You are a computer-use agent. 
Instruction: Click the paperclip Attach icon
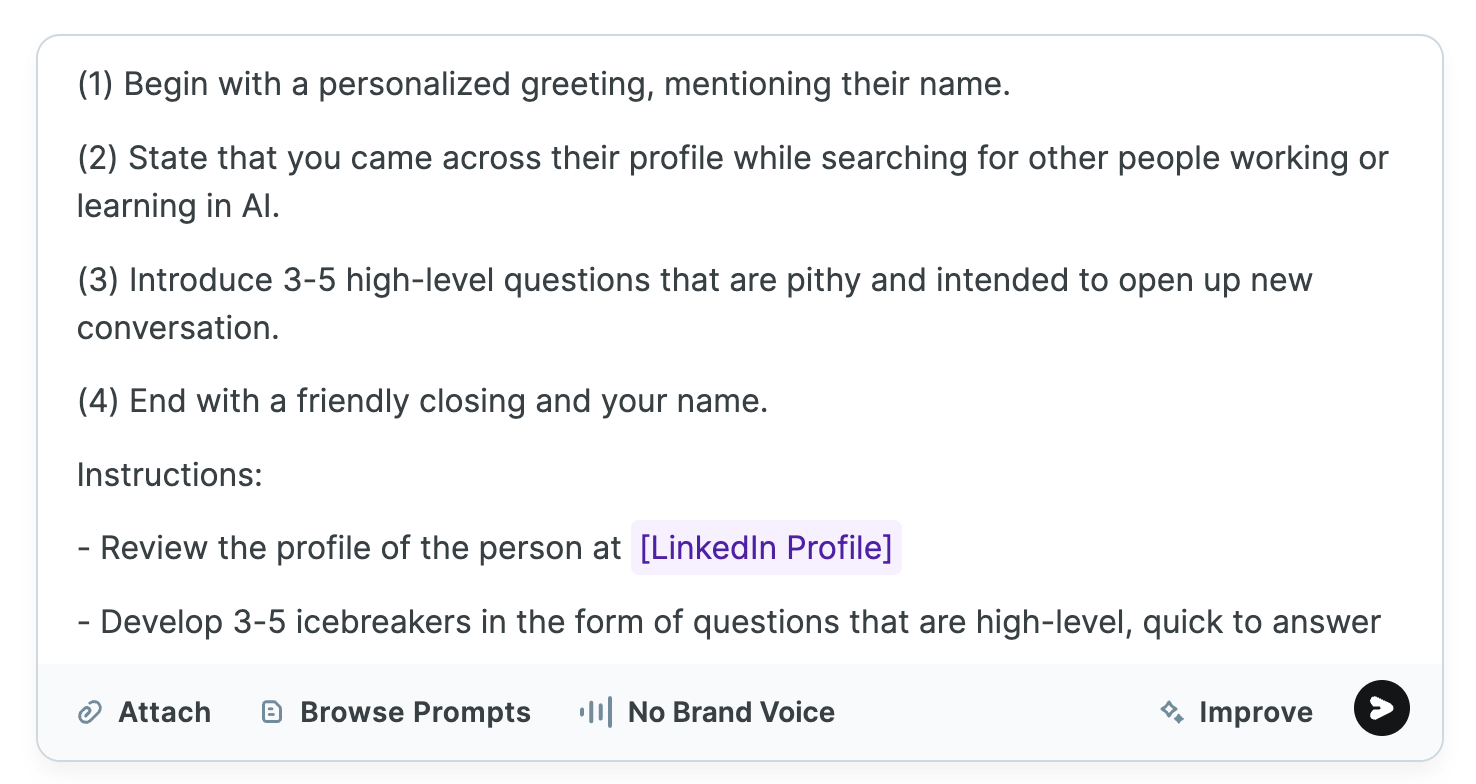[x=90, y=712]
